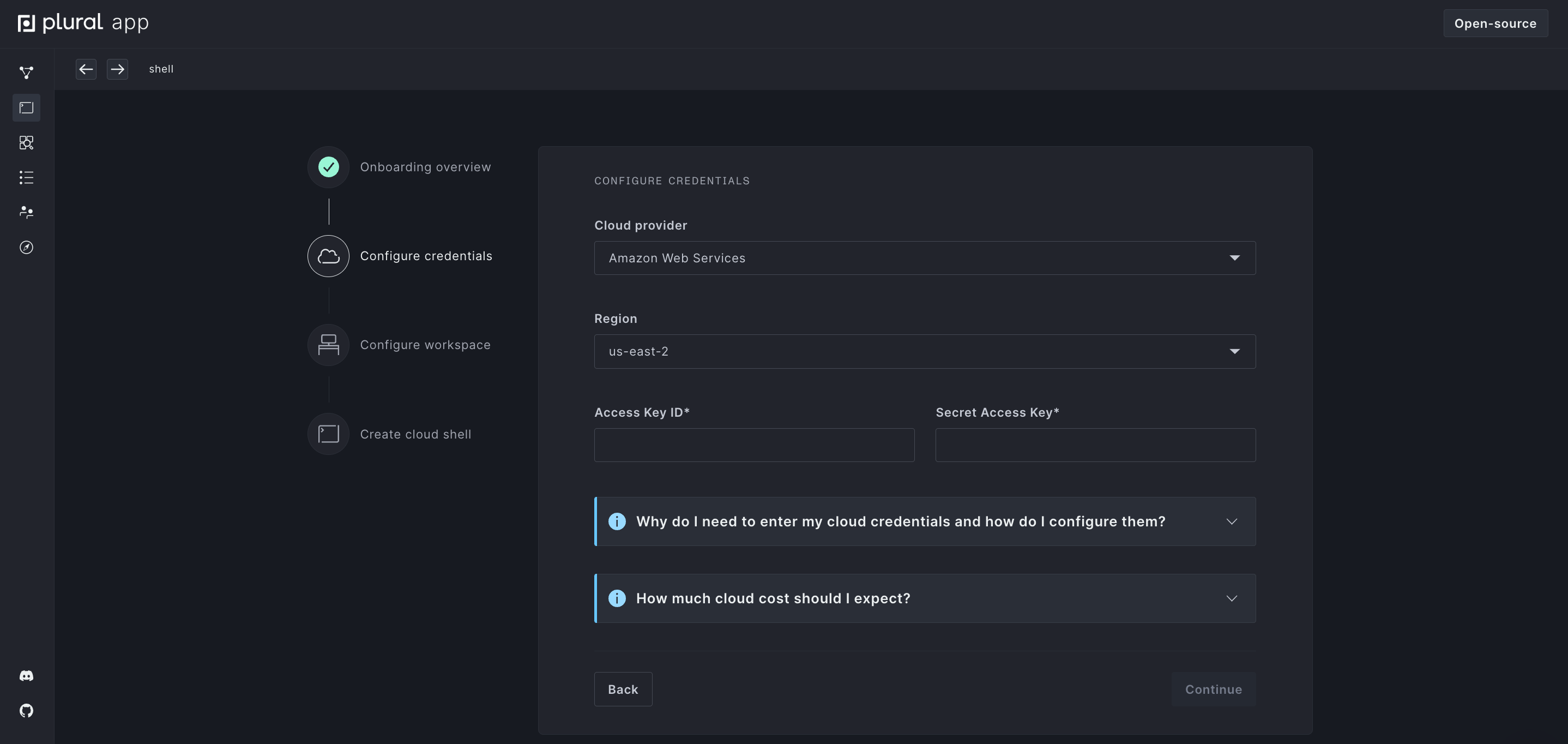Image resolution: width=1568 pixels, height=744 pixels.
Task: Click the Secret Access Key input field
Action: (1094, 445)
